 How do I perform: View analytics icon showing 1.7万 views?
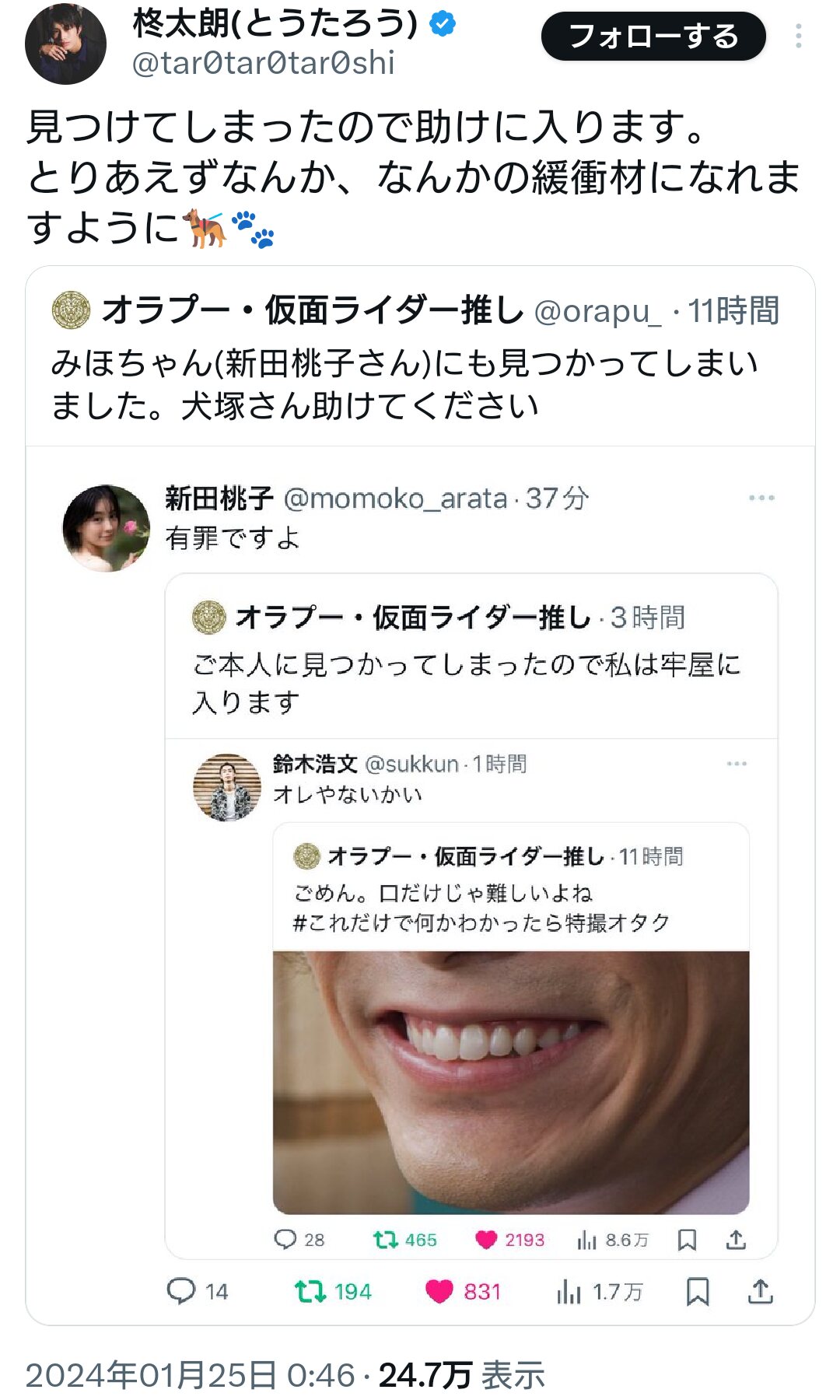[569, 1293]
